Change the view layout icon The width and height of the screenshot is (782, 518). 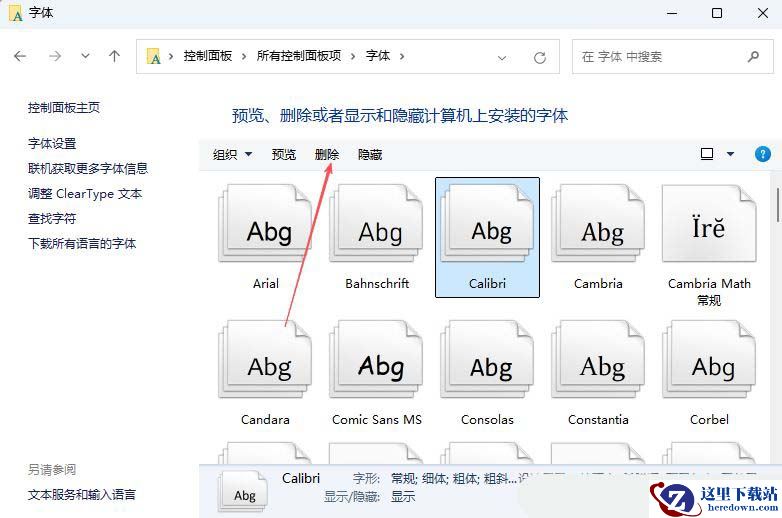click(707, 154)
